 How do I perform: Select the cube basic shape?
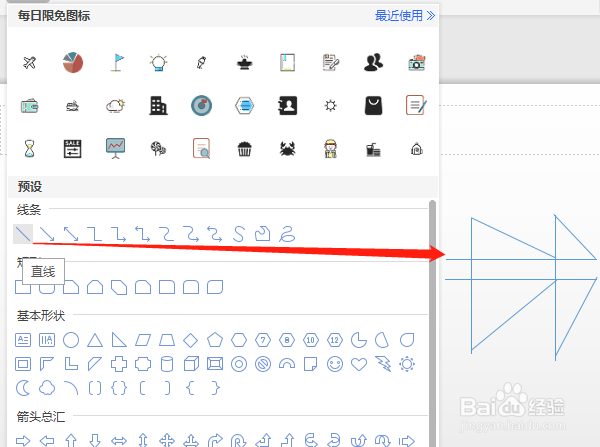coord(191,364)
